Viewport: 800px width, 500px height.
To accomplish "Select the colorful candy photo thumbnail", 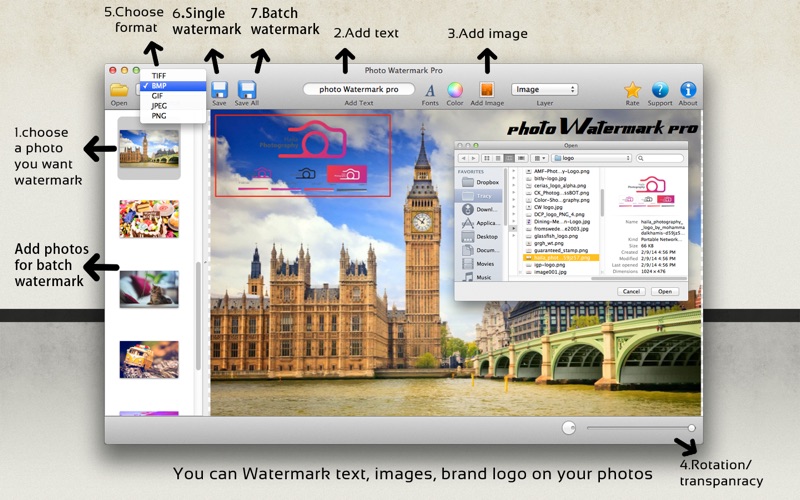I will (149, 219).
